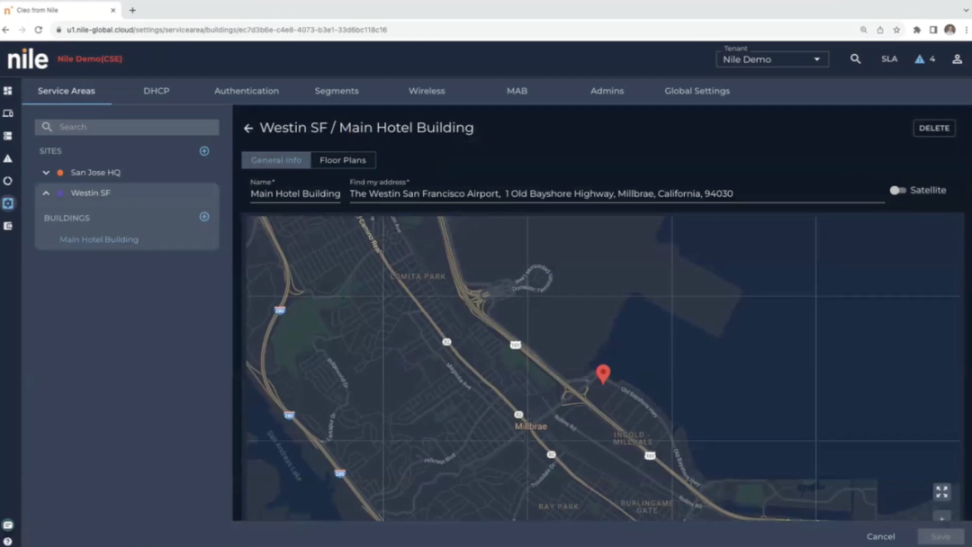Viewport: 972px width, 547px height.
Task: Add a new site with plus icon
Action: click(x=204, y=151)
